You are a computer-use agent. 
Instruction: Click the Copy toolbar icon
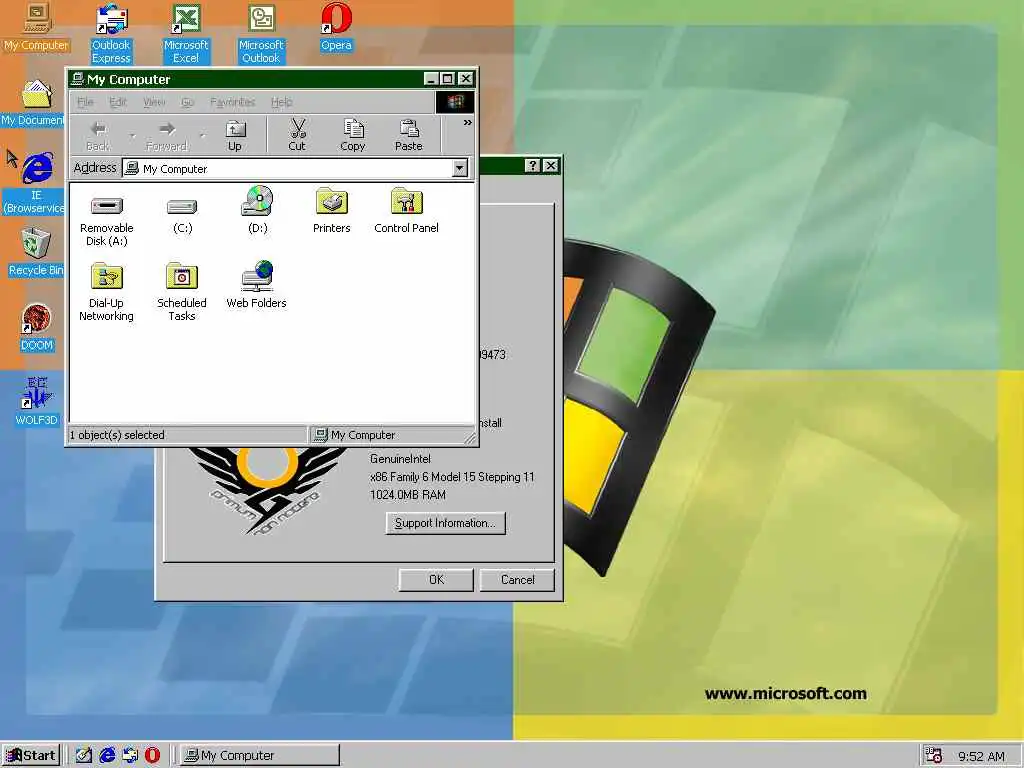coord(353,136)
